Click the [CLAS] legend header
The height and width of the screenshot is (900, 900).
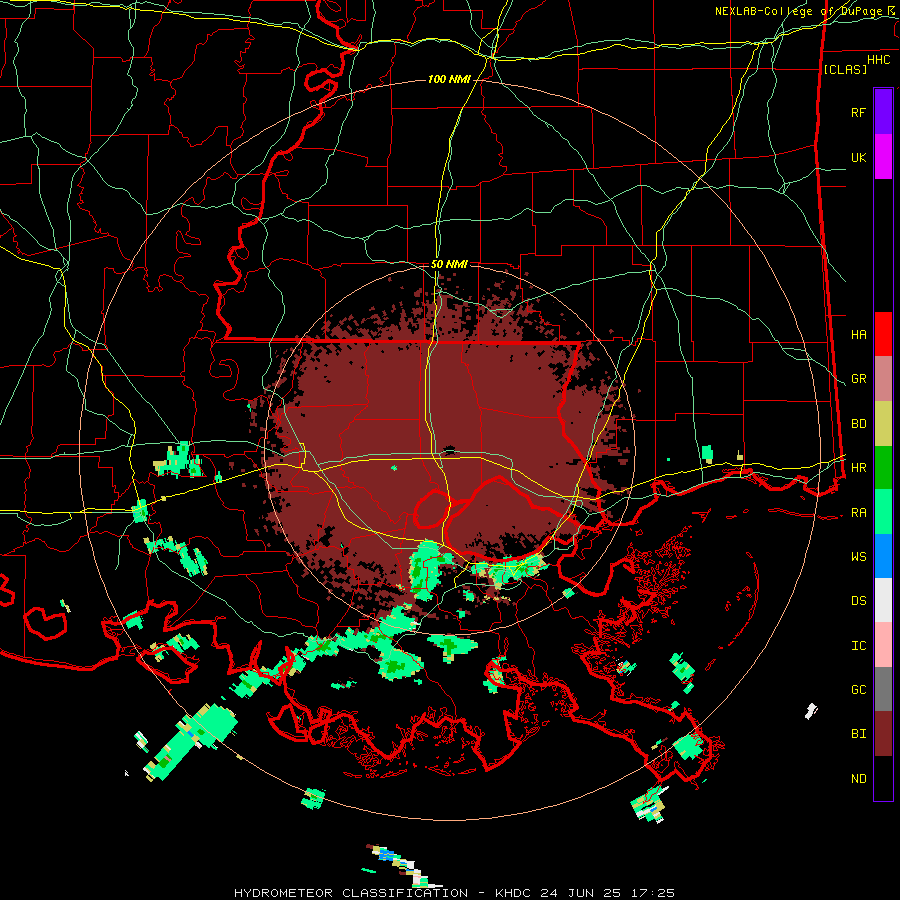tap(844, 70)
